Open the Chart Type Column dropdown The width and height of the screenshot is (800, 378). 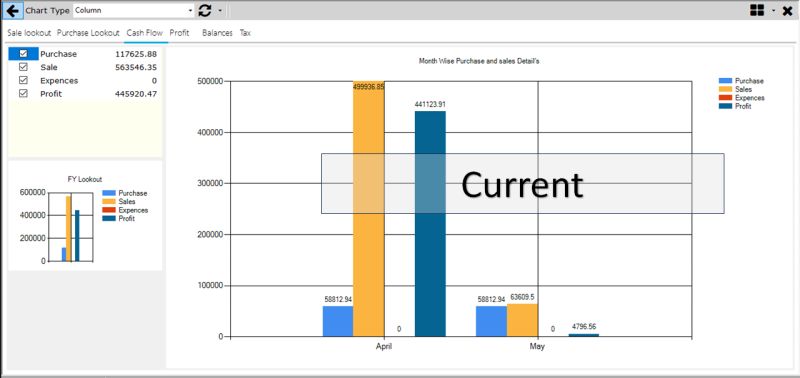click(x=134, y=10)
